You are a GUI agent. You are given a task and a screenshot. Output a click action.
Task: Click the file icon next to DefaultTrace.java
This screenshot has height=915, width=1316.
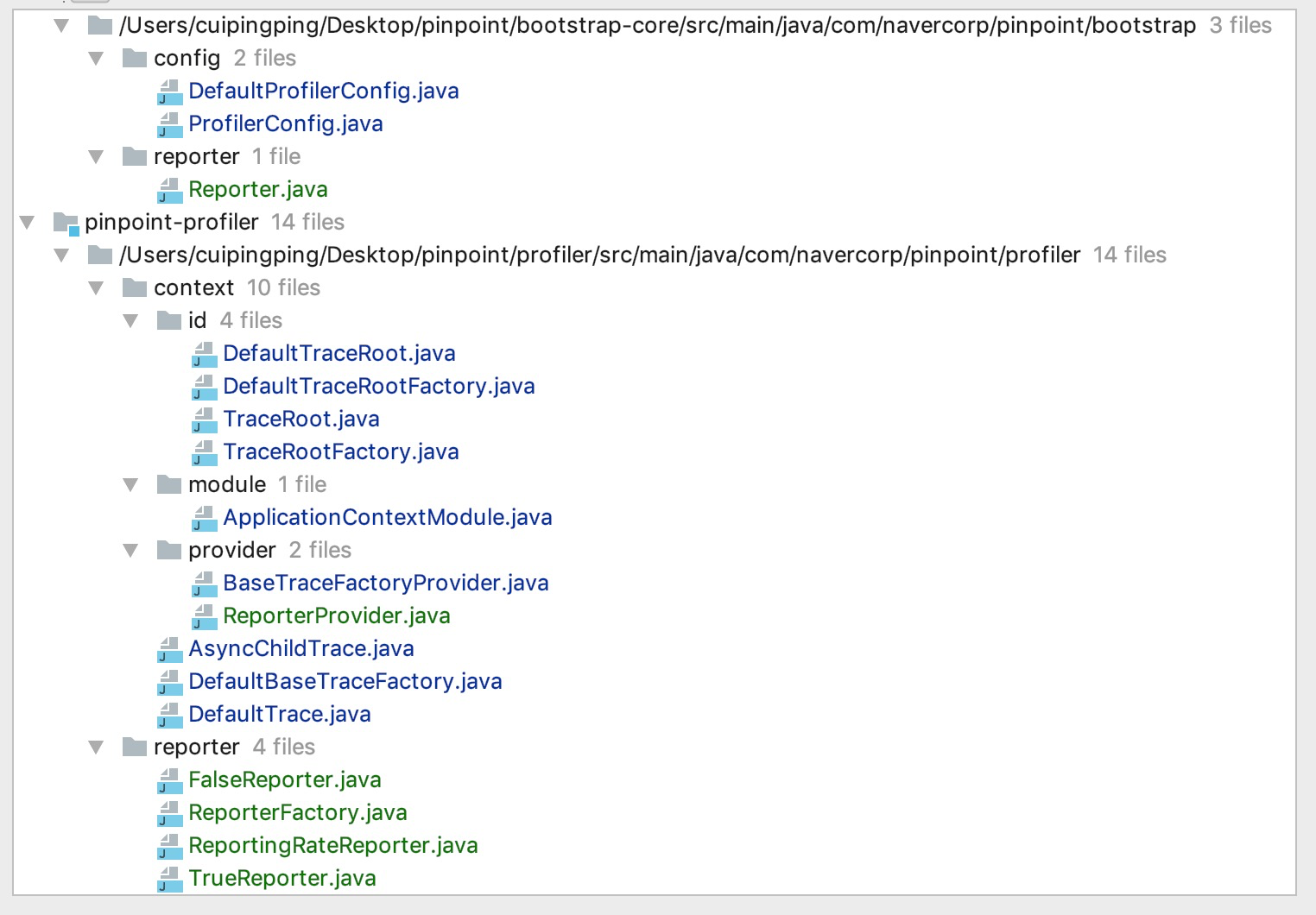click(170, 715)
